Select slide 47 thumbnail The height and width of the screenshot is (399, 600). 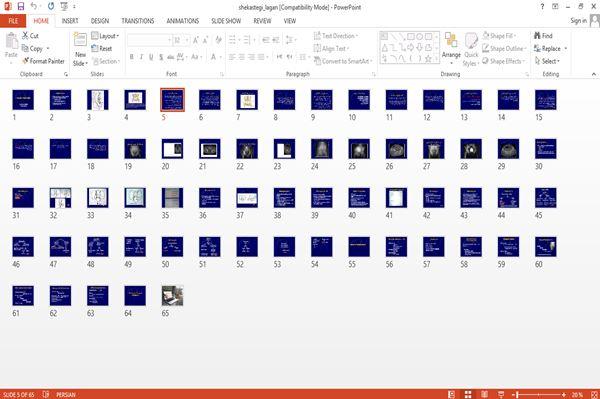pos(60,247)
